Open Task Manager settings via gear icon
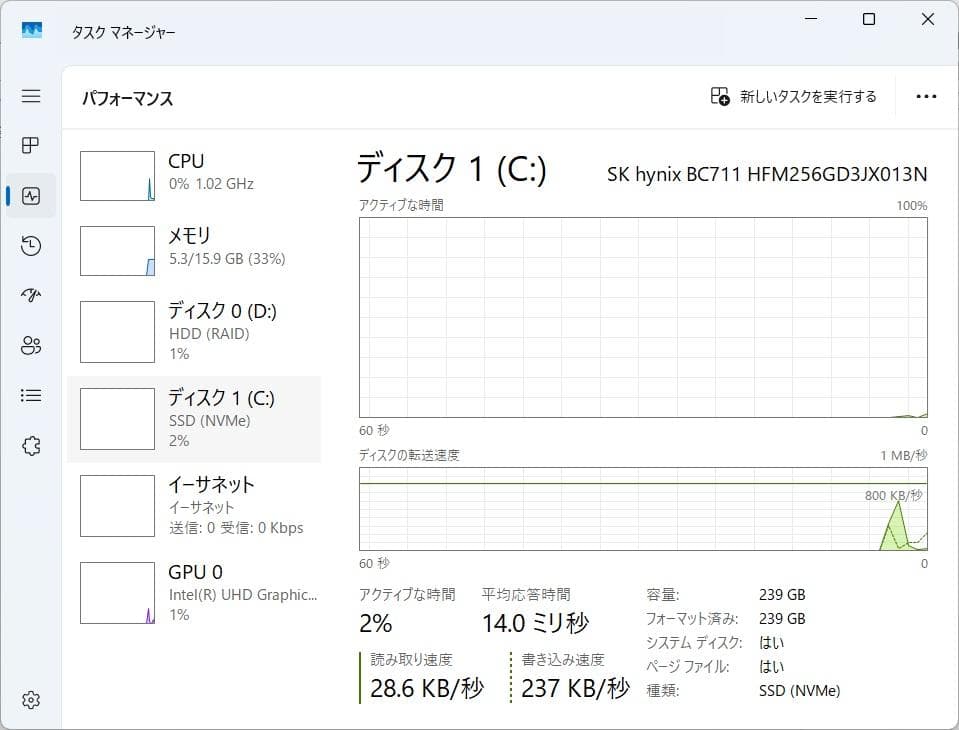This screenshot has width=959, height=730. click(30, 699)
